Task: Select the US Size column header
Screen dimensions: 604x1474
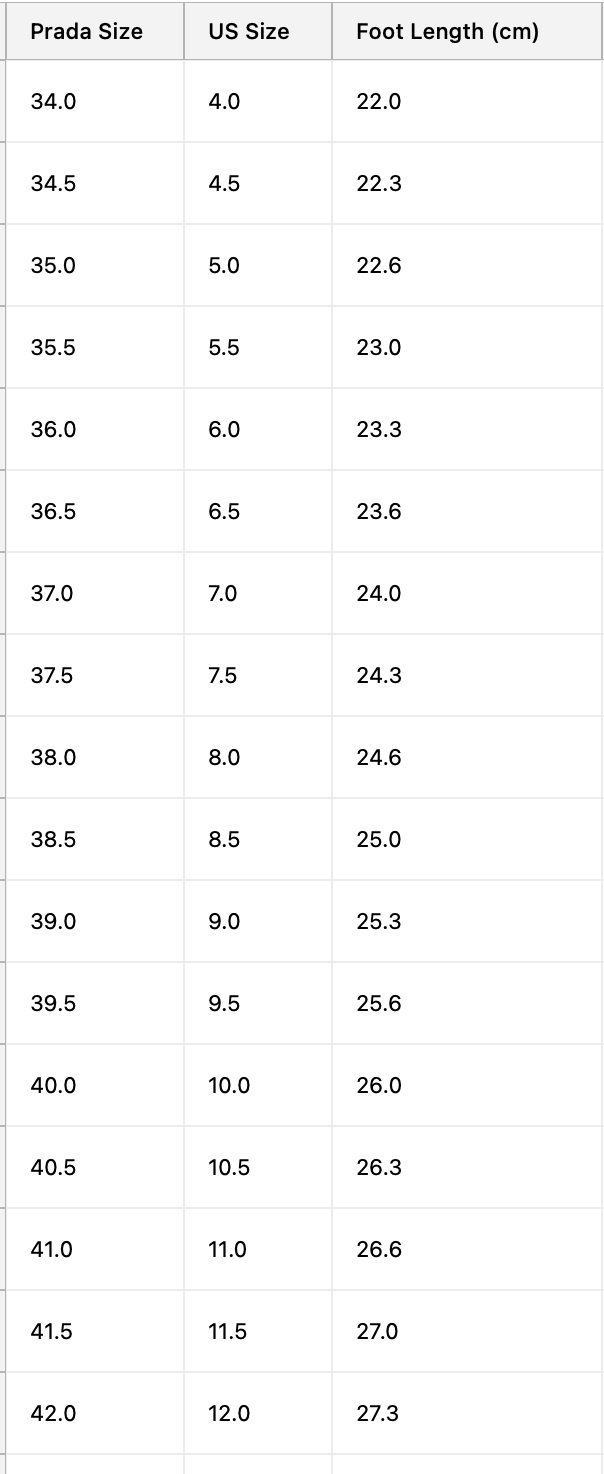Action: [x=258, y=31]
